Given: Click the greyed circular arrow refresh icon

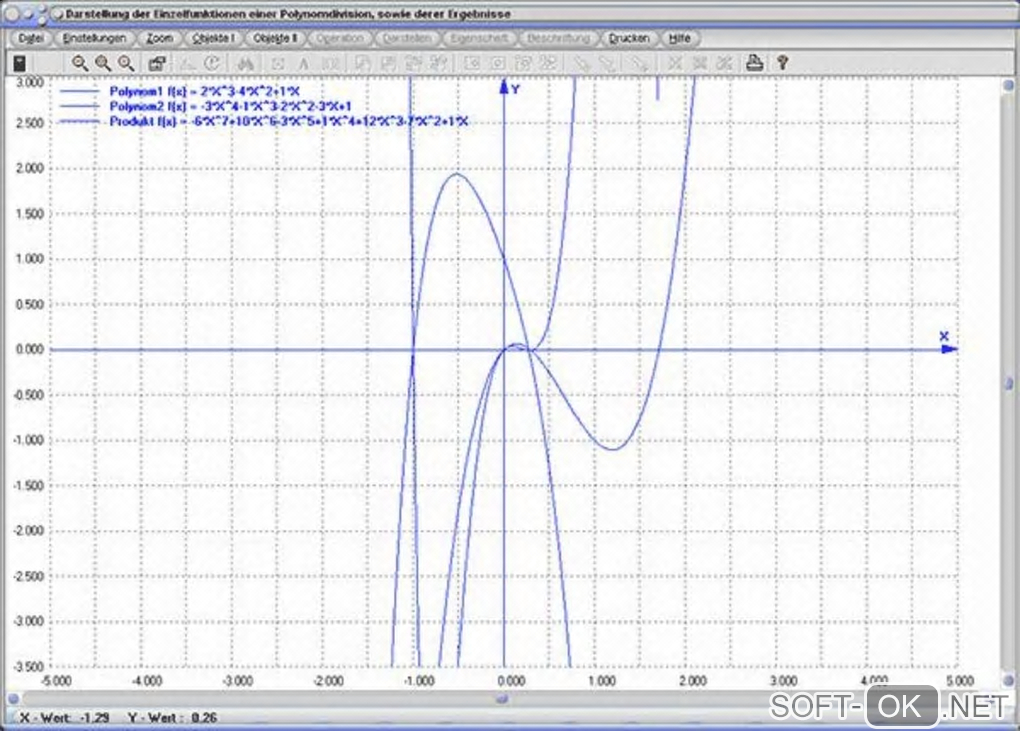Looking at the screenshot, I should [x=212, y=63].
